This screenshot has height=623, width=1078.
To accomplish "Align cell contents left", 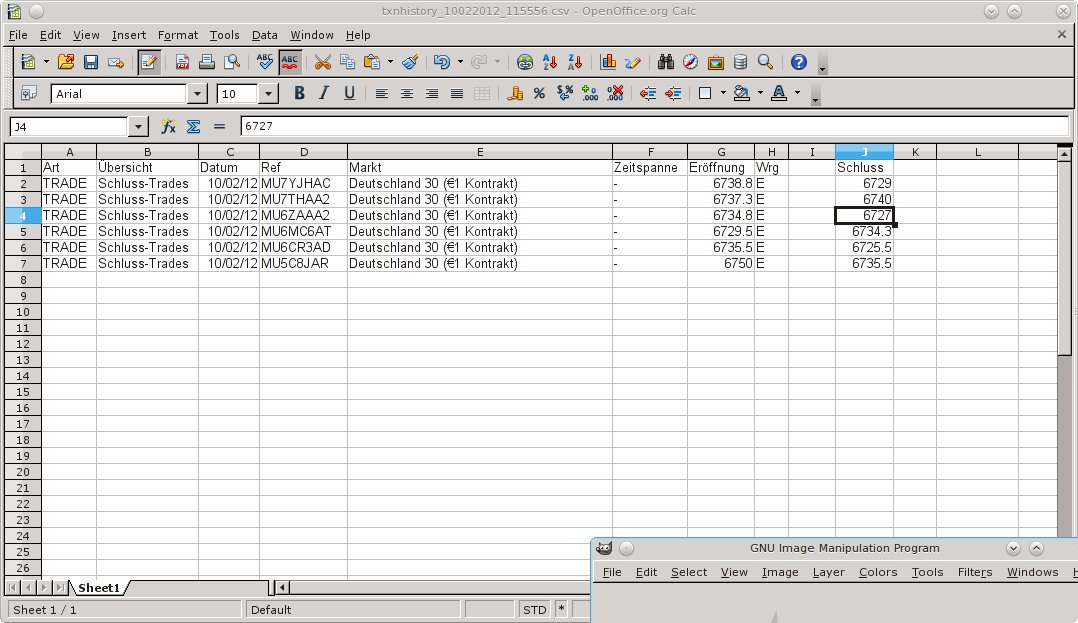I will [x=382, y=94].
